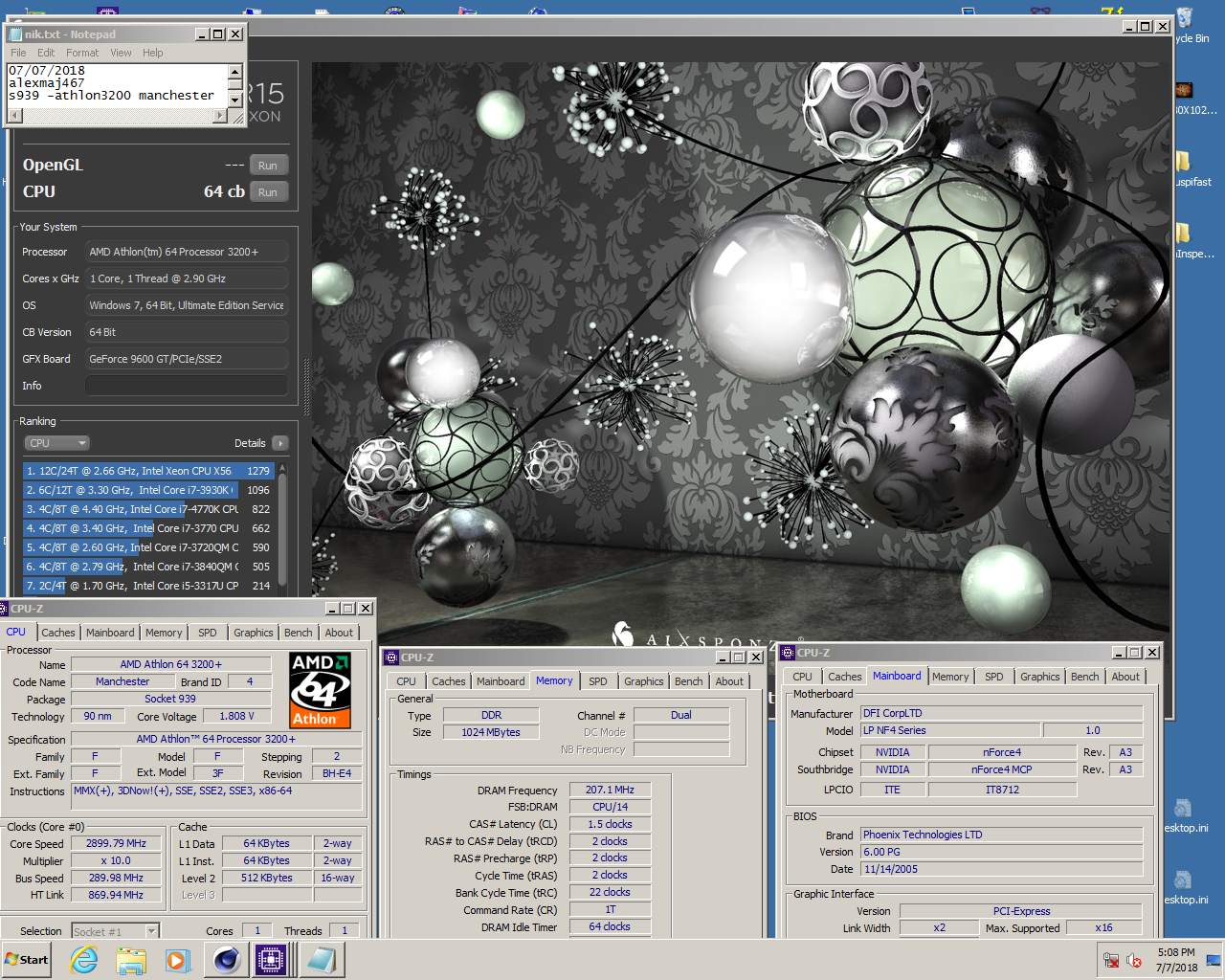The width and height of the screenshot is (1225, 980).
Task: Click the Code Name value Manchester
Action: click(122, 681)
